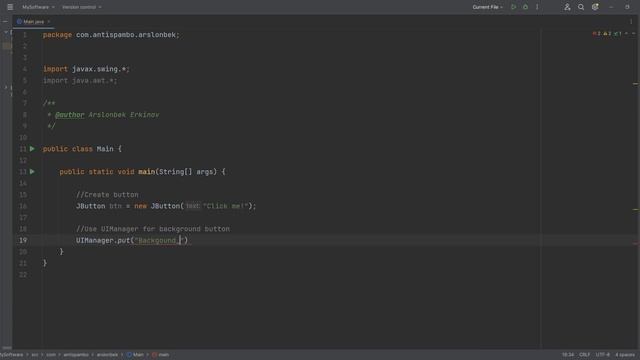Open the MySoftware project dropdown
The height and width of the screenshot is (360, 640).
[38, 7]
